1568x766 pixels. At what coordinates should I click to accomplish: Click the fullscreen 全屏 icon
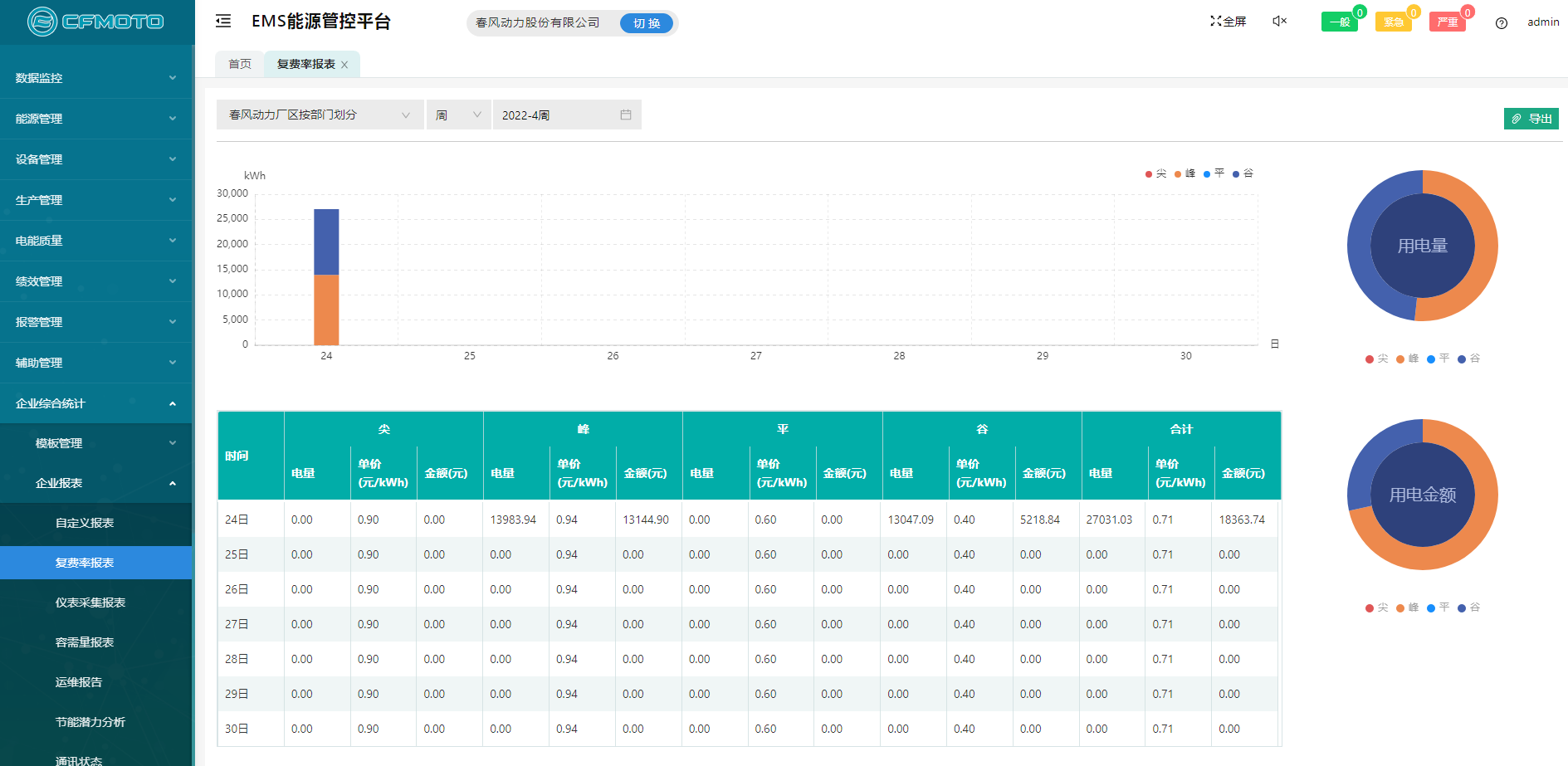pos(1228,22)
